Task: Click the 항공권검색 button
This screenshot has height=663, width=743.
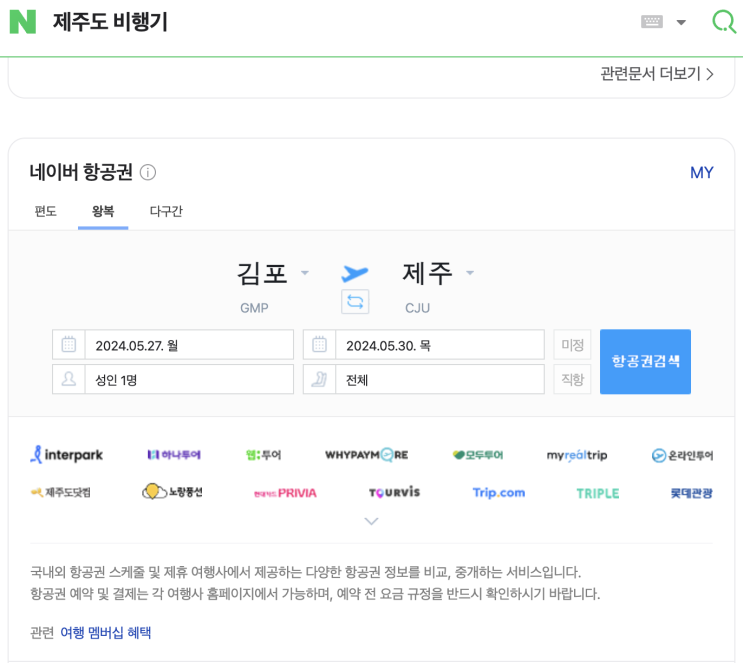Action: [645, 362]
